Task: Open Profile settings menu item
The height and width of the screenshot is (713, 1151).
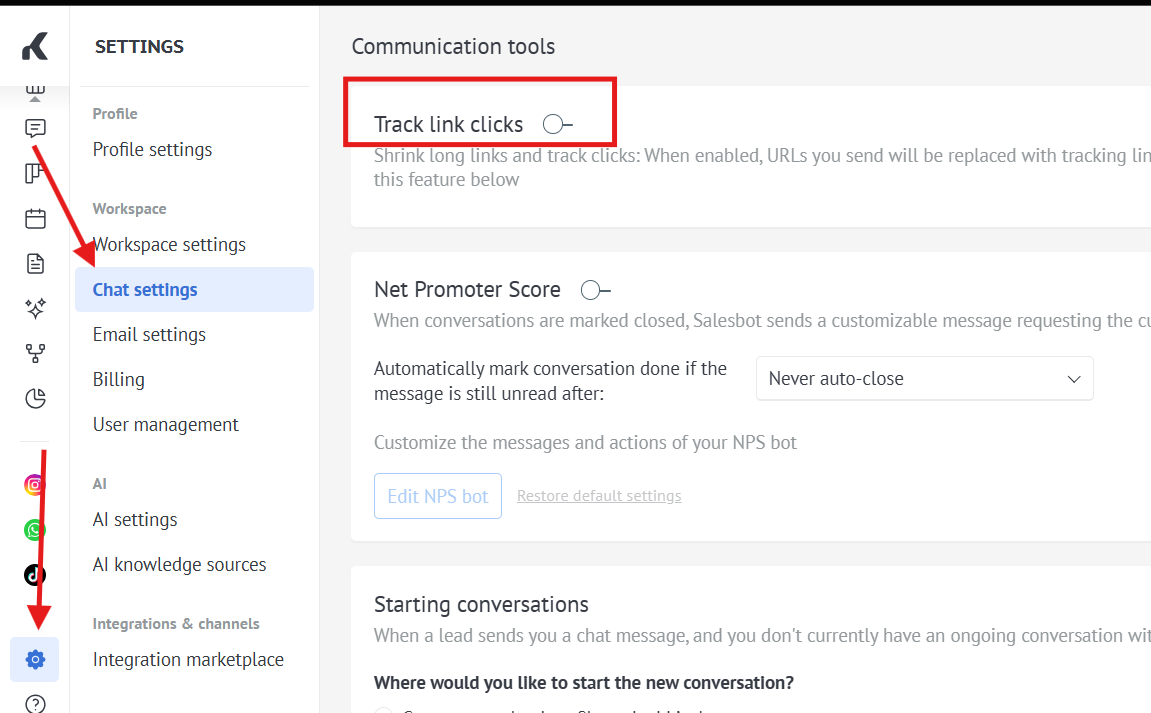Action: [152, 150]
